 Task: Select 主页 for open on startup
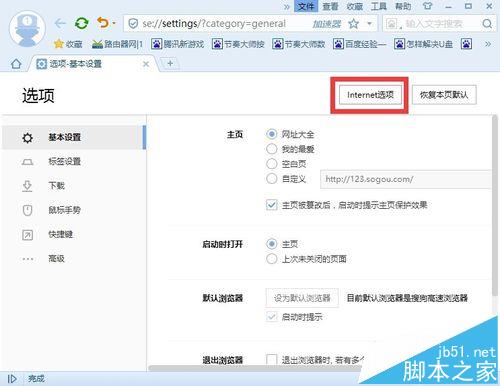pyautogui.click(x=272, y=244)
